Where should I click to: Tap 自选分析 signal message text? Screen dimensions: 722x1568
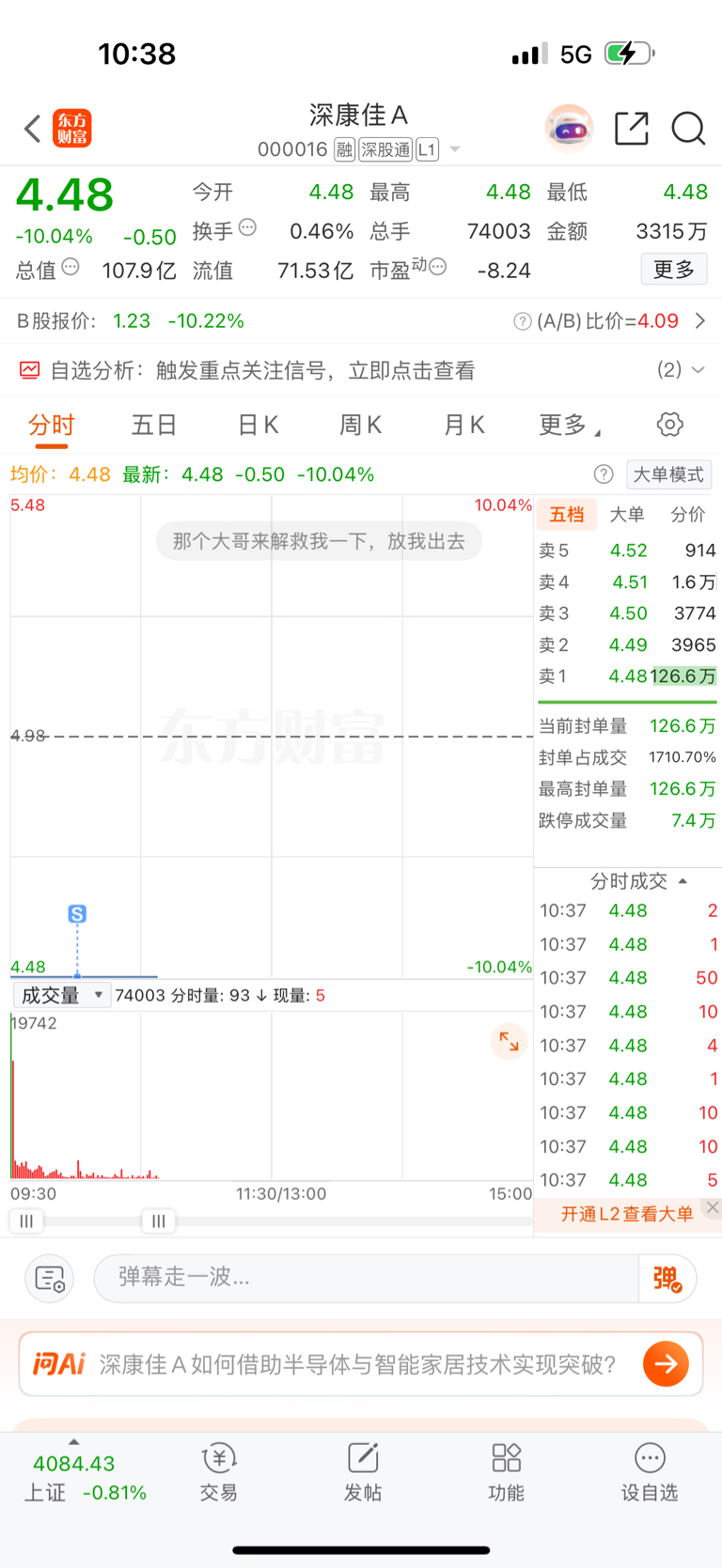(x=315, y=370)
